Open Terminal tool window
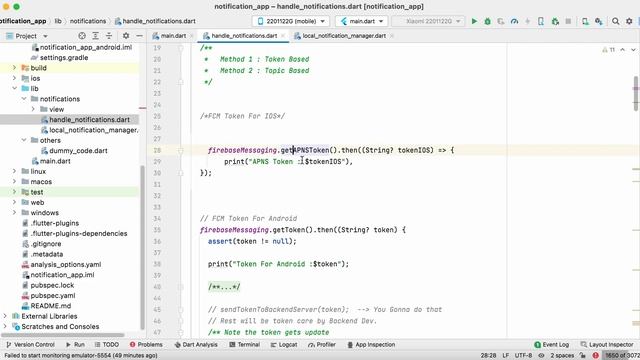 [244, 344]
